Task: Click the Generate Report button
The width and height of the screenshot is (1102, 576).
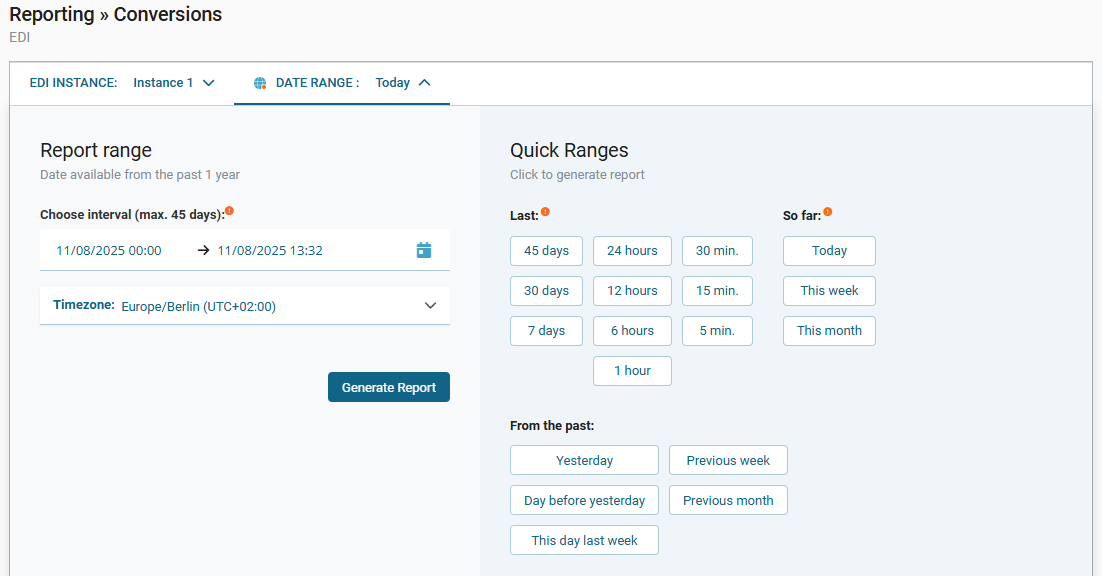Action: [388, 387]
